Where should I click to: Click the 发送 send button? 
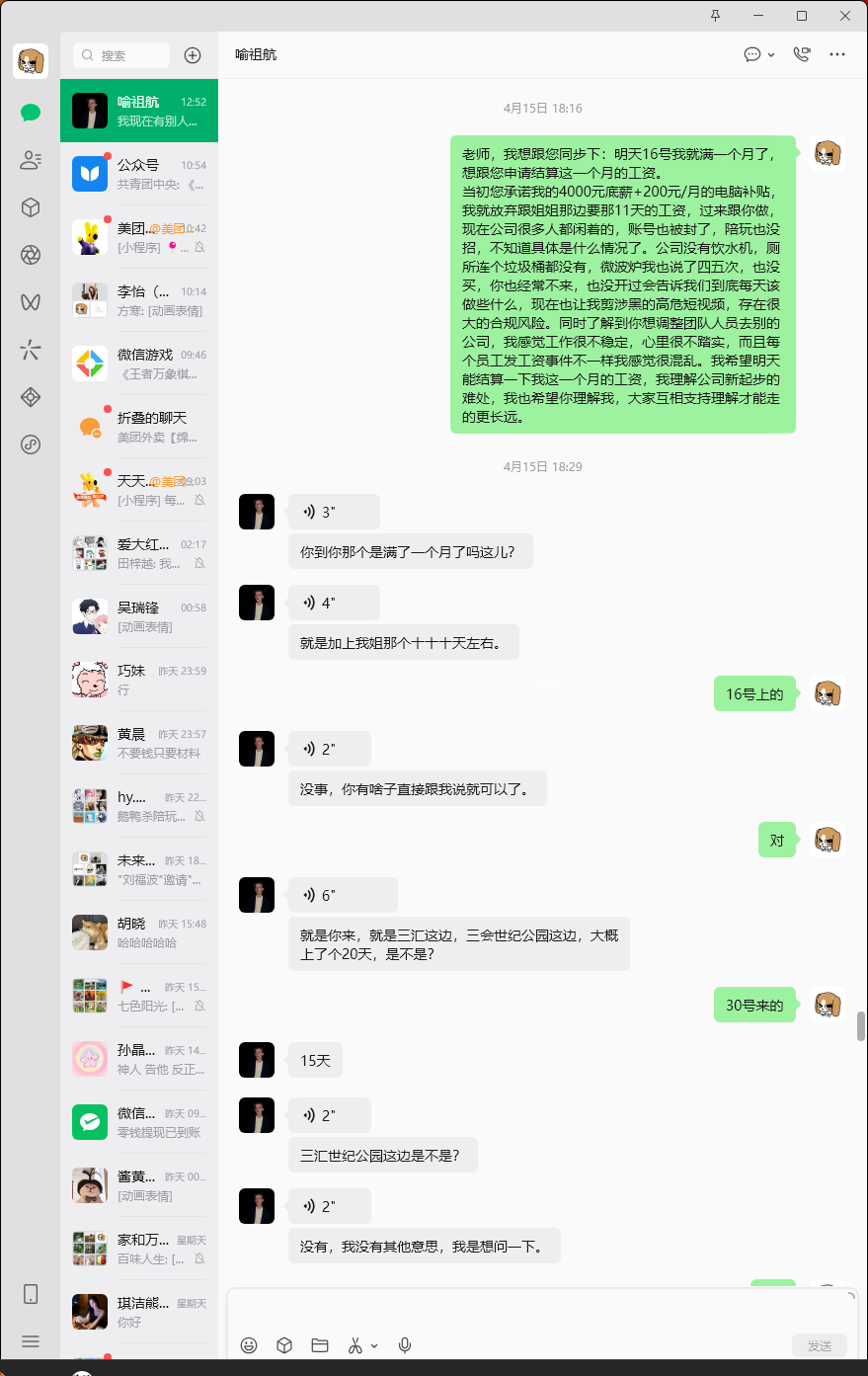820,1345
